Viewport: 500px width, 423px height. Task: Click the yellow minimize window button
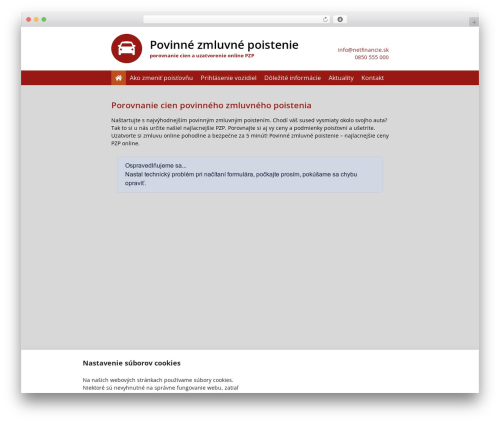click(36, 19)
